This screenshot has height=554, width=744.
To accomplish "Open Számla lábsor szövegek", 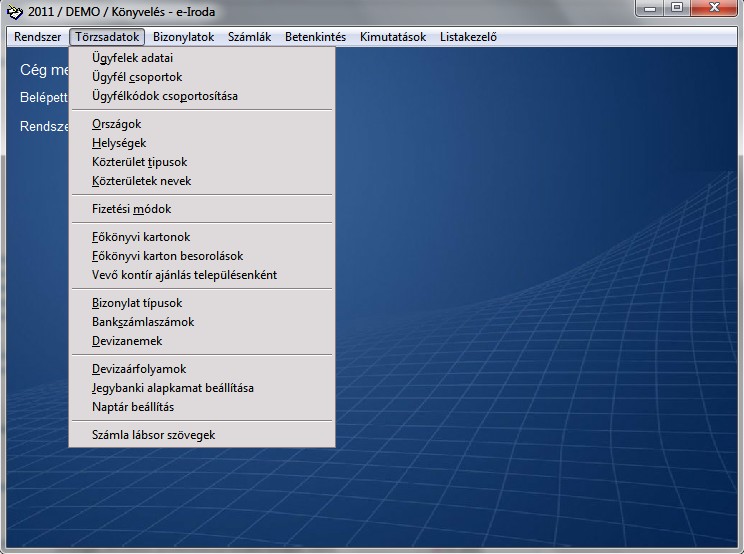I will 153,435.
